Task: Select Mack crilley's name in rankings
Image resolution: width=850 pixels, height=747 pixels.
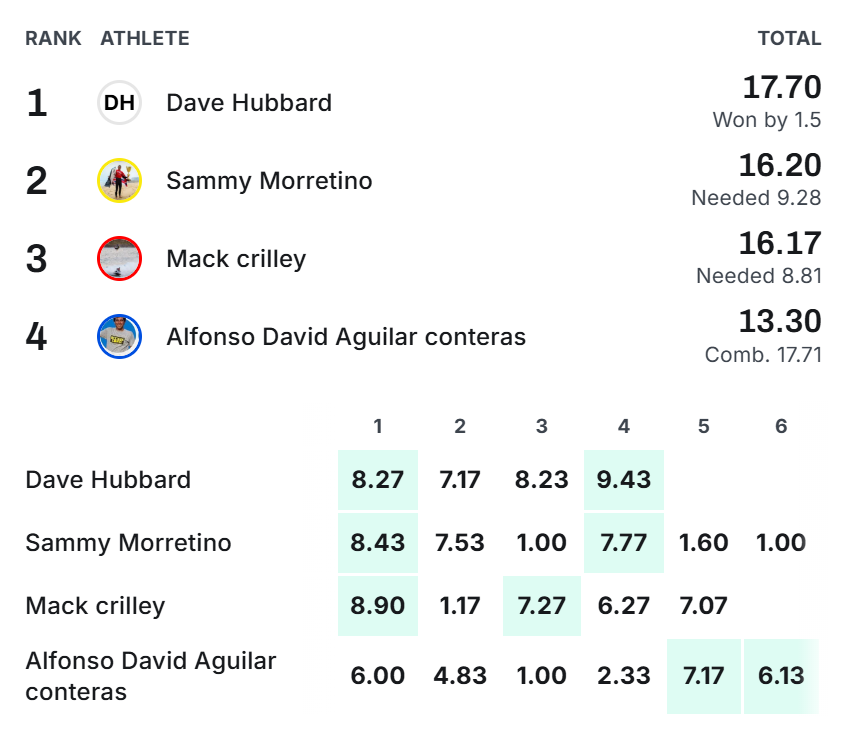Action: (236, 259)
